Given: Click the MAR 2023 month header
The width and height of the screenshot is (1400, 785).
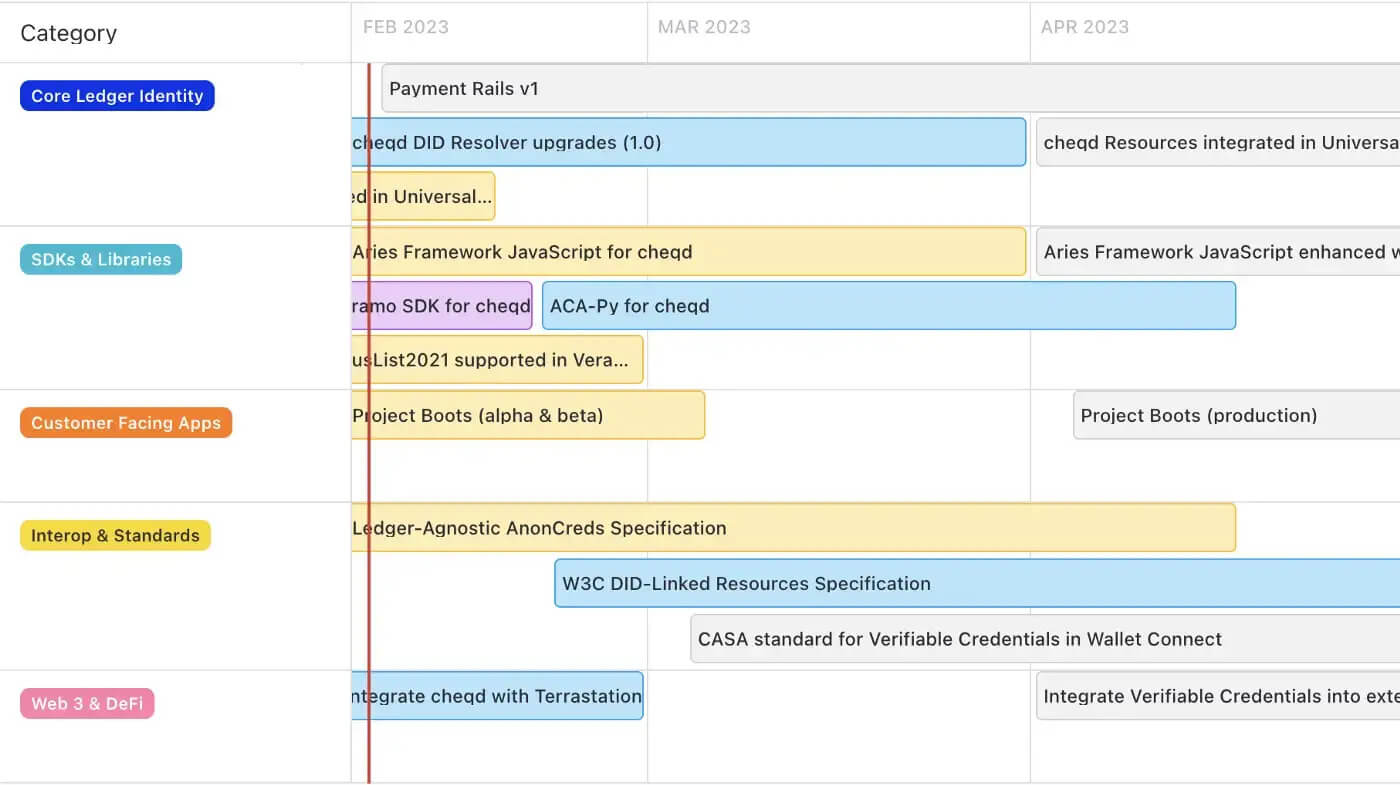Looking at the screenshot, I should tap(704, 27).
